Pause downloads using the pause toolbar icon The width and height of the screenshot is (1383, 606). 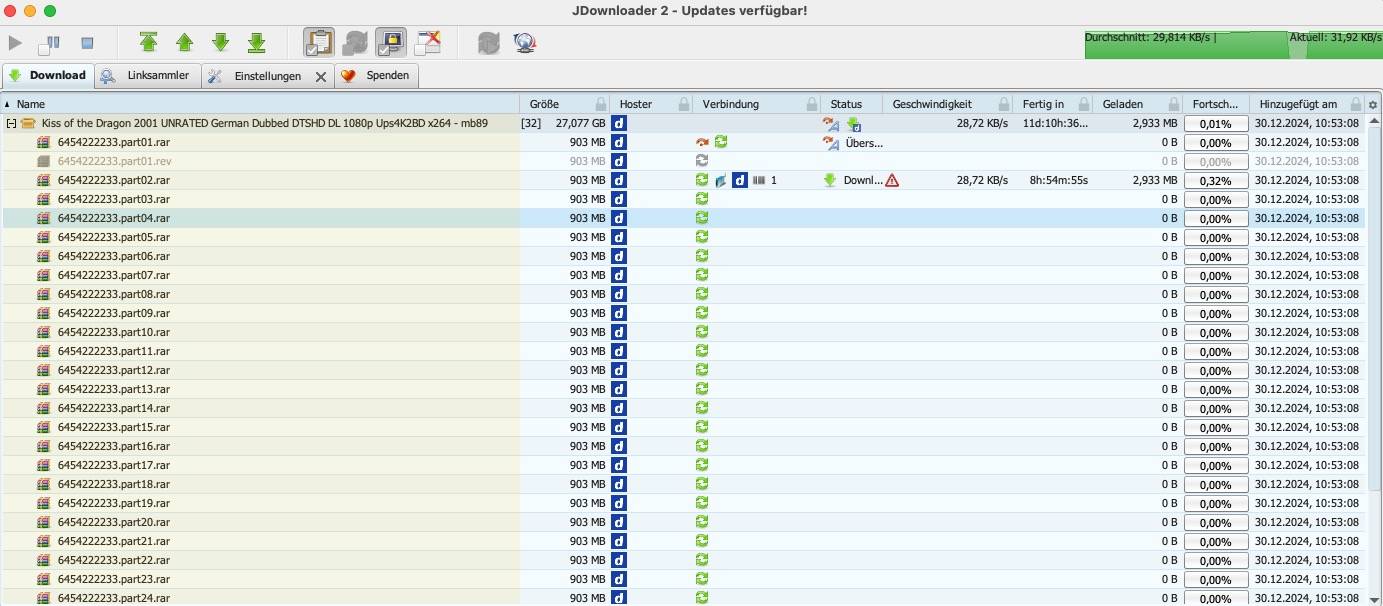click(x=49, y=43)
